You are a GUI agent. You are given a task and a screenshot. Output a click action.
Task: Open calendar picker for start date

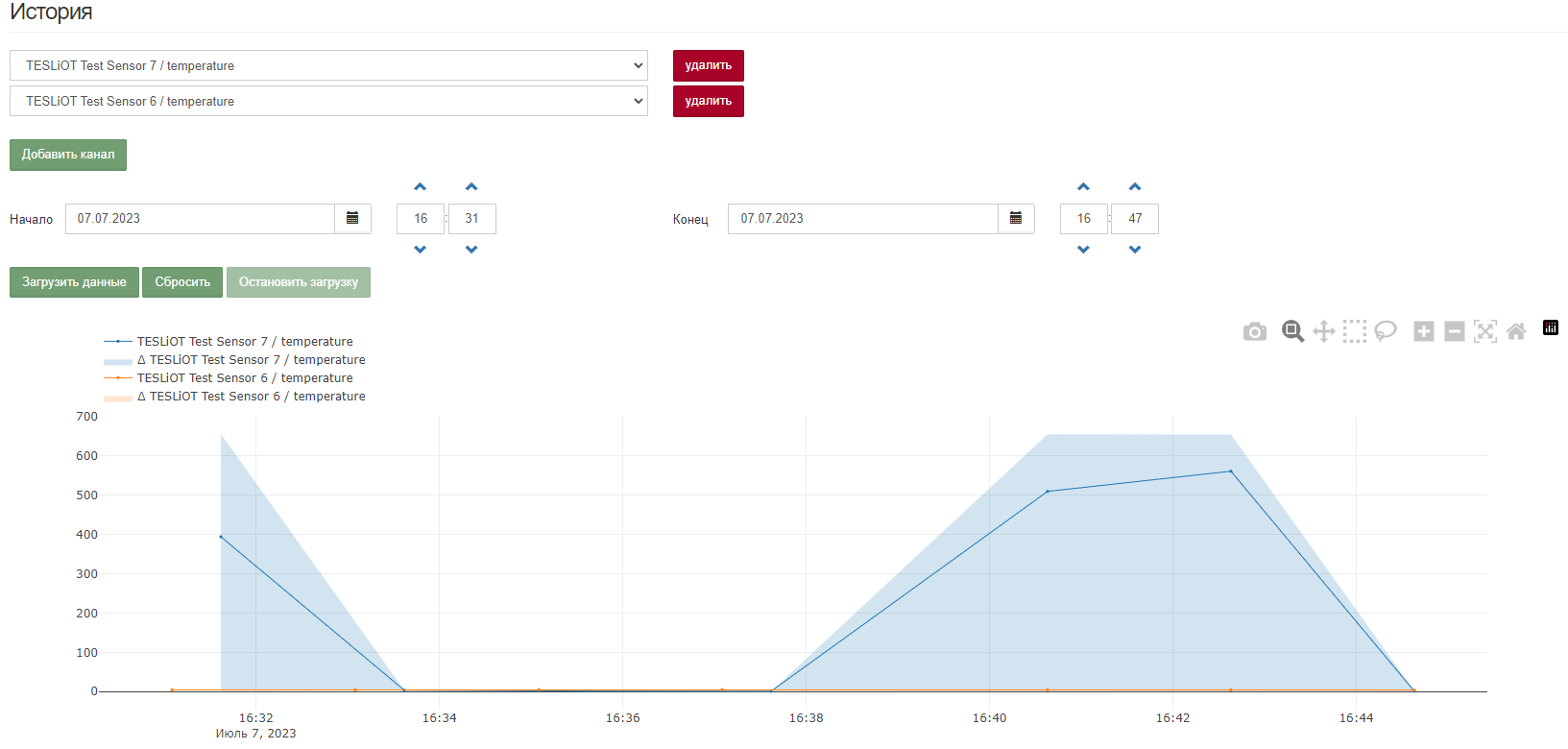point(352,218)
